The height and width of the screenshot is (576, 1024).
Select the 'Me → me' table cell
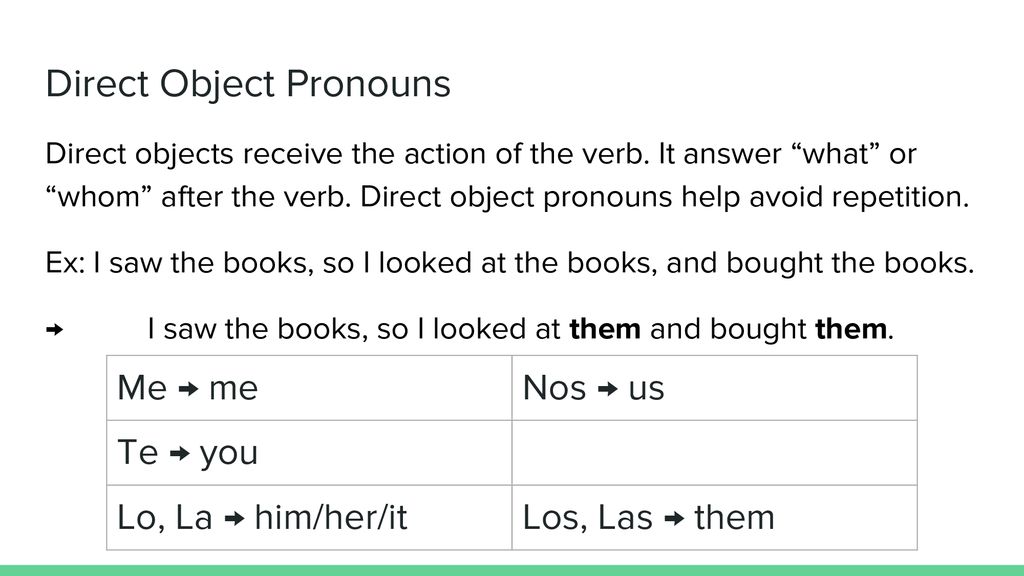pyautogui.click(x=310, y=388)
